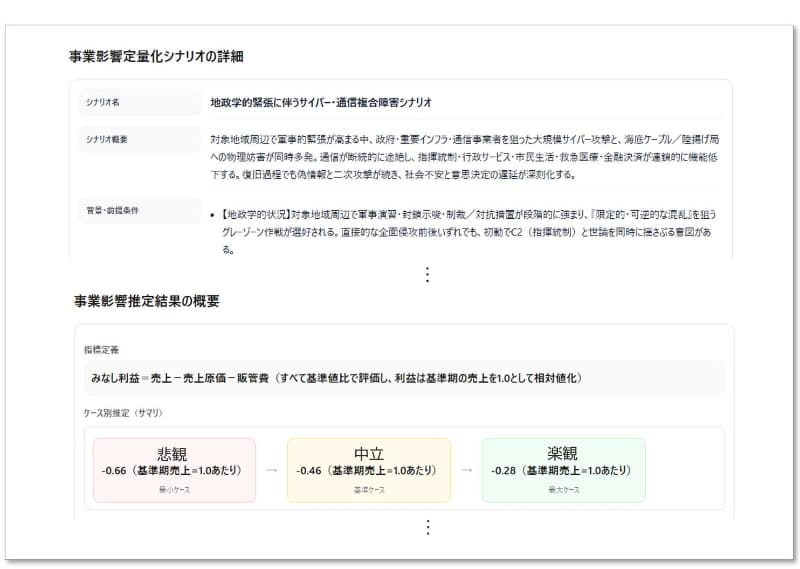Select the ケース別推定（サマリ） label
Screen dimensions: 800x569
[123, 413]
